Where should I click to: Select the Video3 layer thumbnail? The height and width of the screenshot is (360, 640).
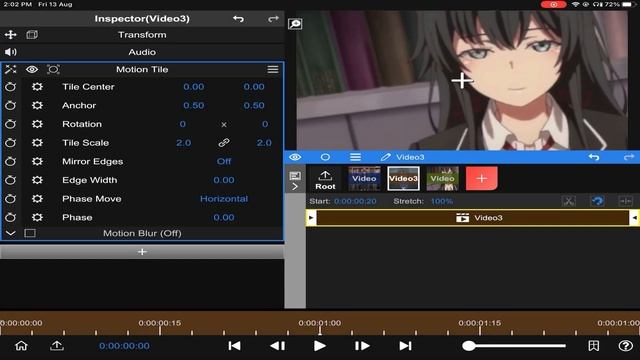(403, 178)
